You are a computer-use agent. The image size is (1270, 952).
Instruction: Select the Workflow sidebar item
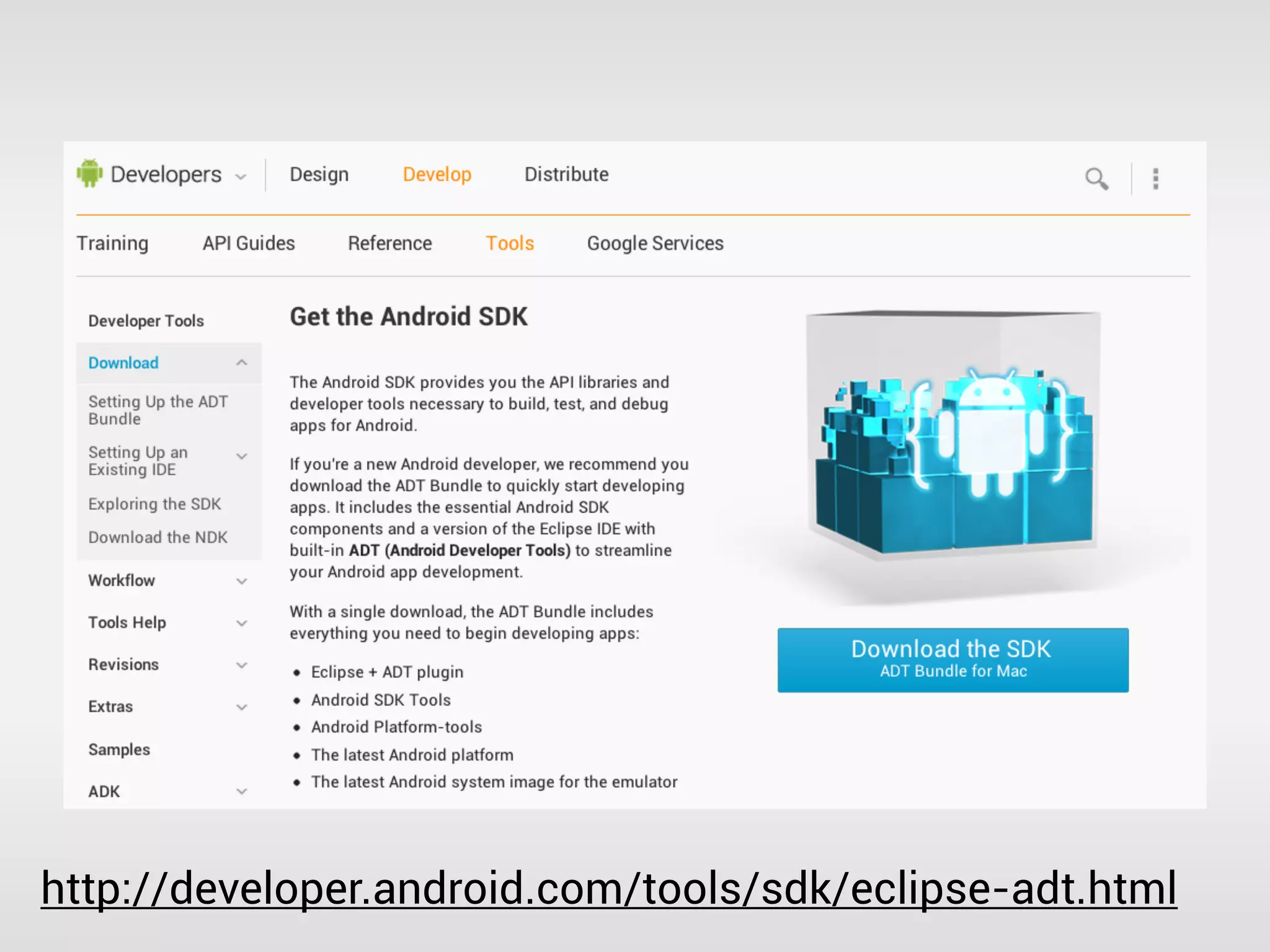122,581
